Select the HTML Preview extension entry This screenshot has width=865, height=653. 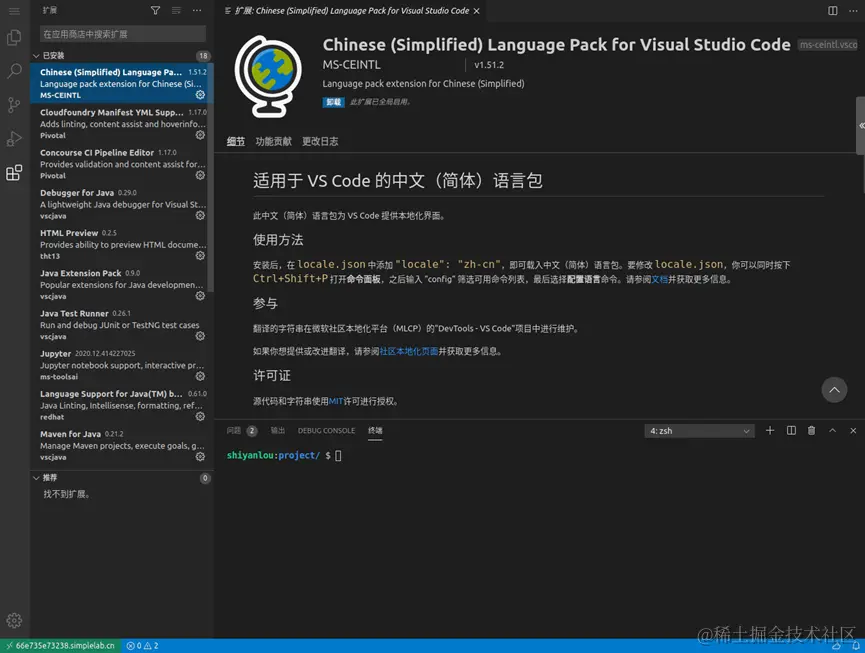point(120,244)
